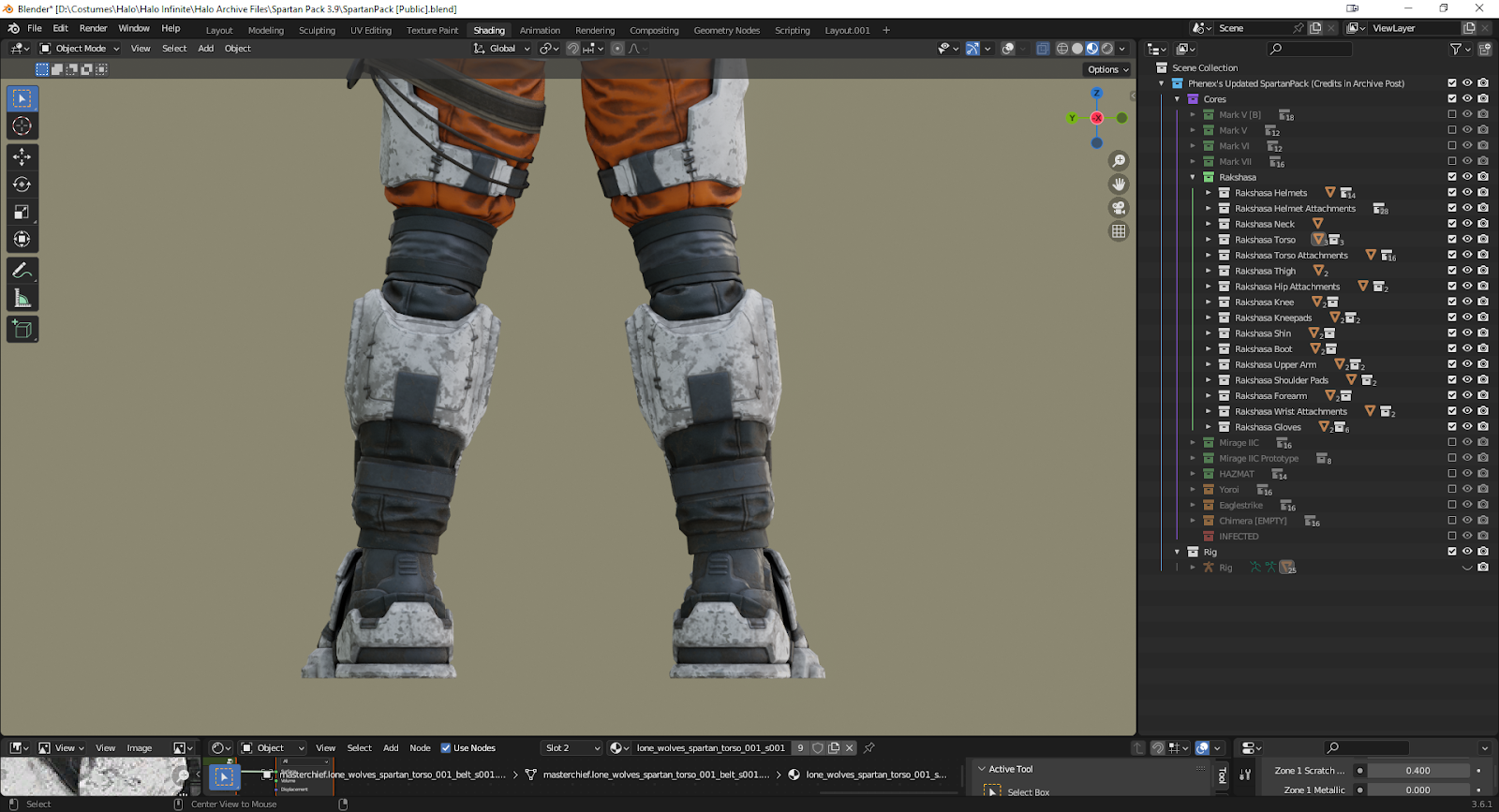
Task: Switch to the UV Editing workspace tab
Action: click(x=371, y=30)
